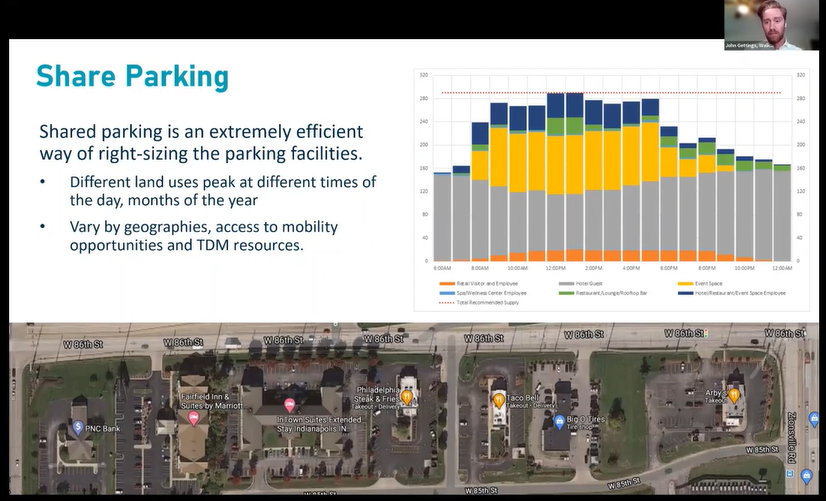Click the Taco Bell restaurant pin
826x501 pixels.
pyautogui.click(x=498, y=401)
